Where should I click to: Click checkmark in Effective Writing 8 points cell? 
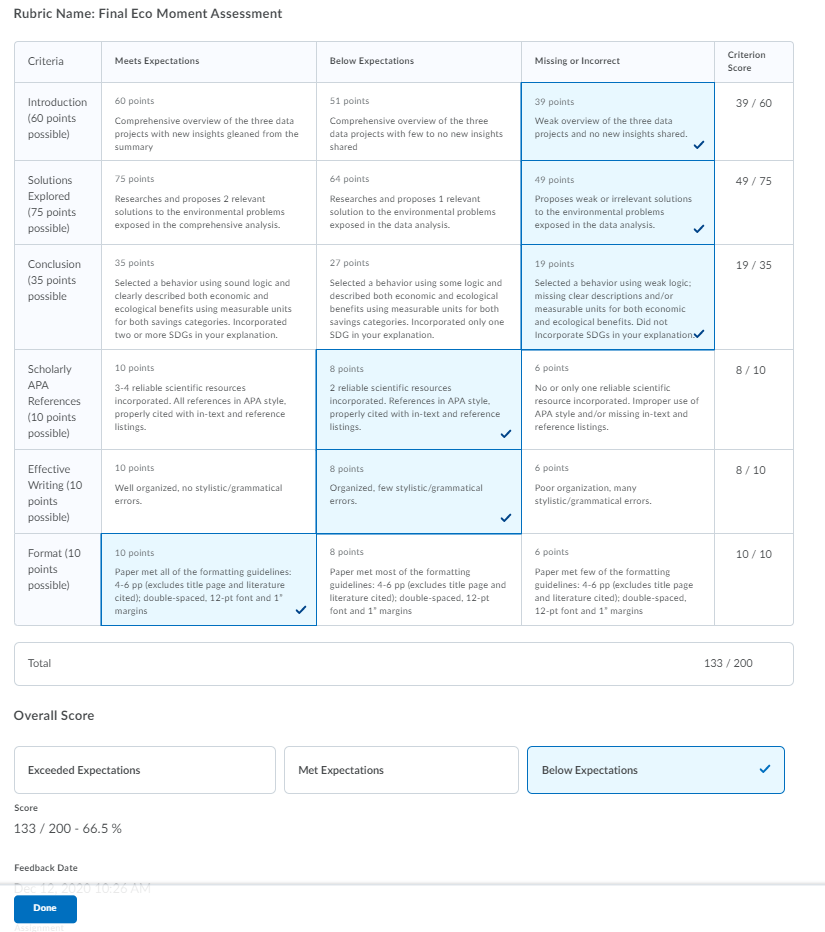coord(506,518)
